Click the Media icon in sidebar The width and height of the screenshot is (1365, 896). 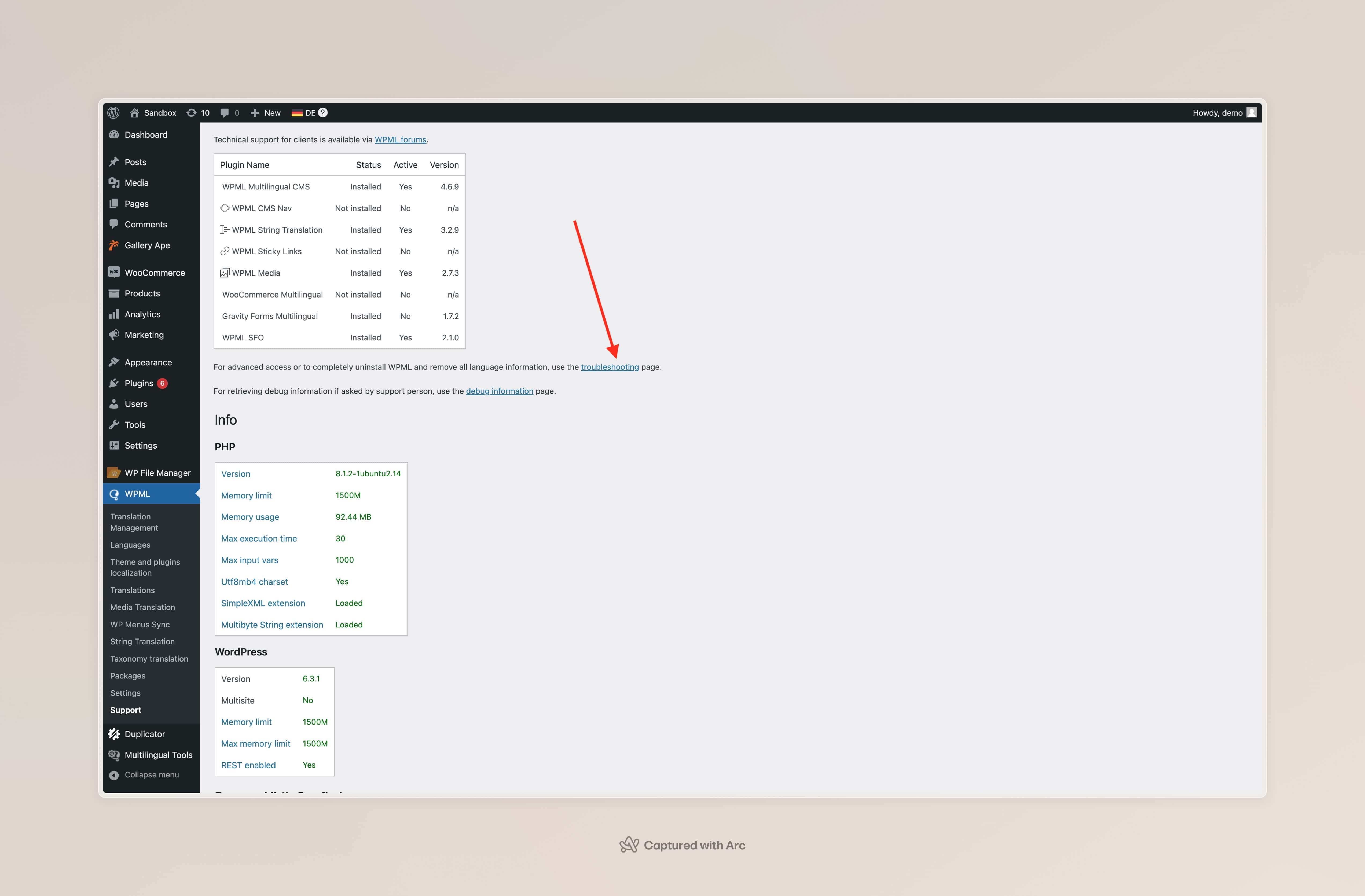pyautogui.click(x=113, y=182)
